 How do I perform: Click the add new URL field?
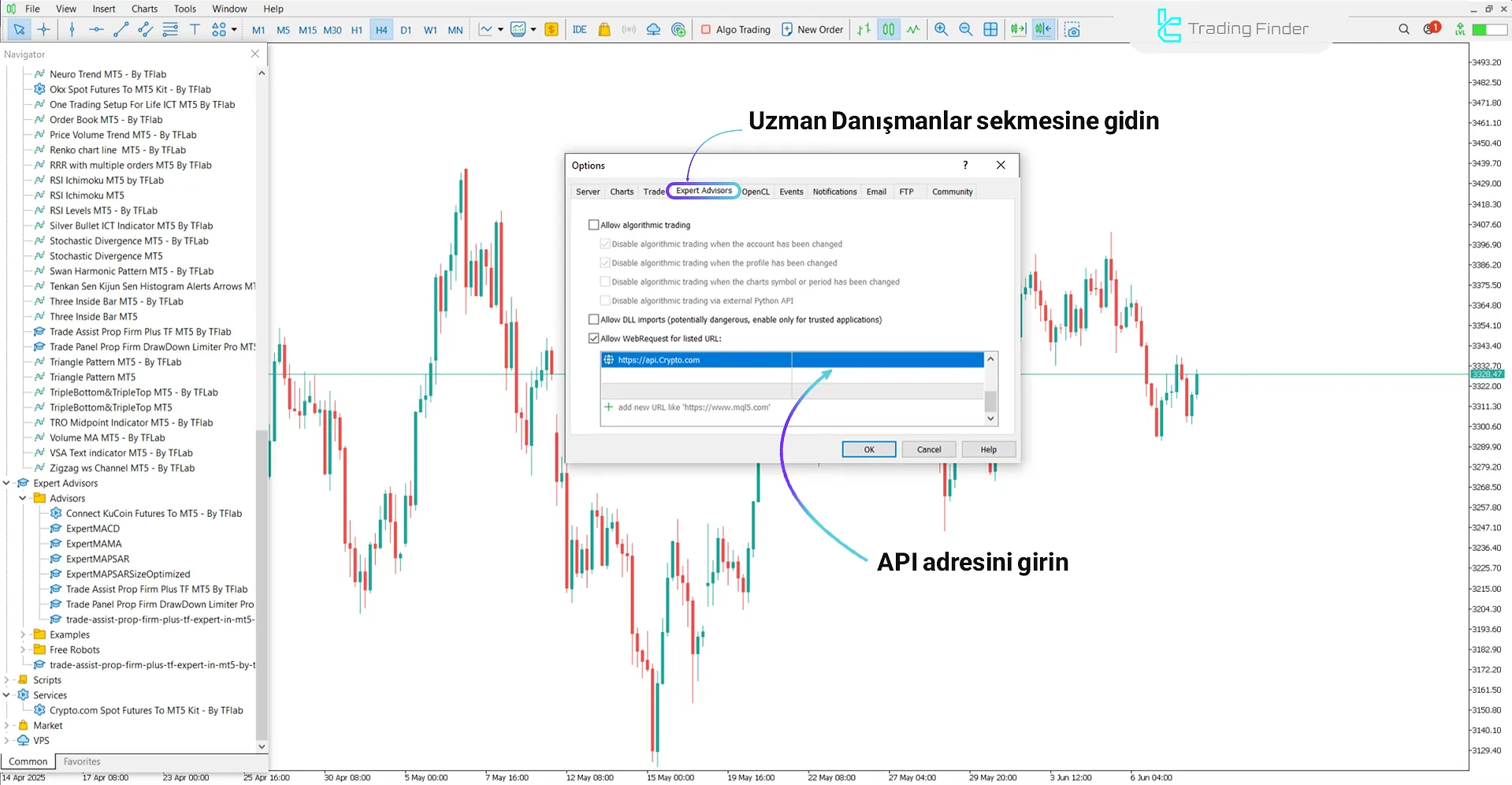792,407
